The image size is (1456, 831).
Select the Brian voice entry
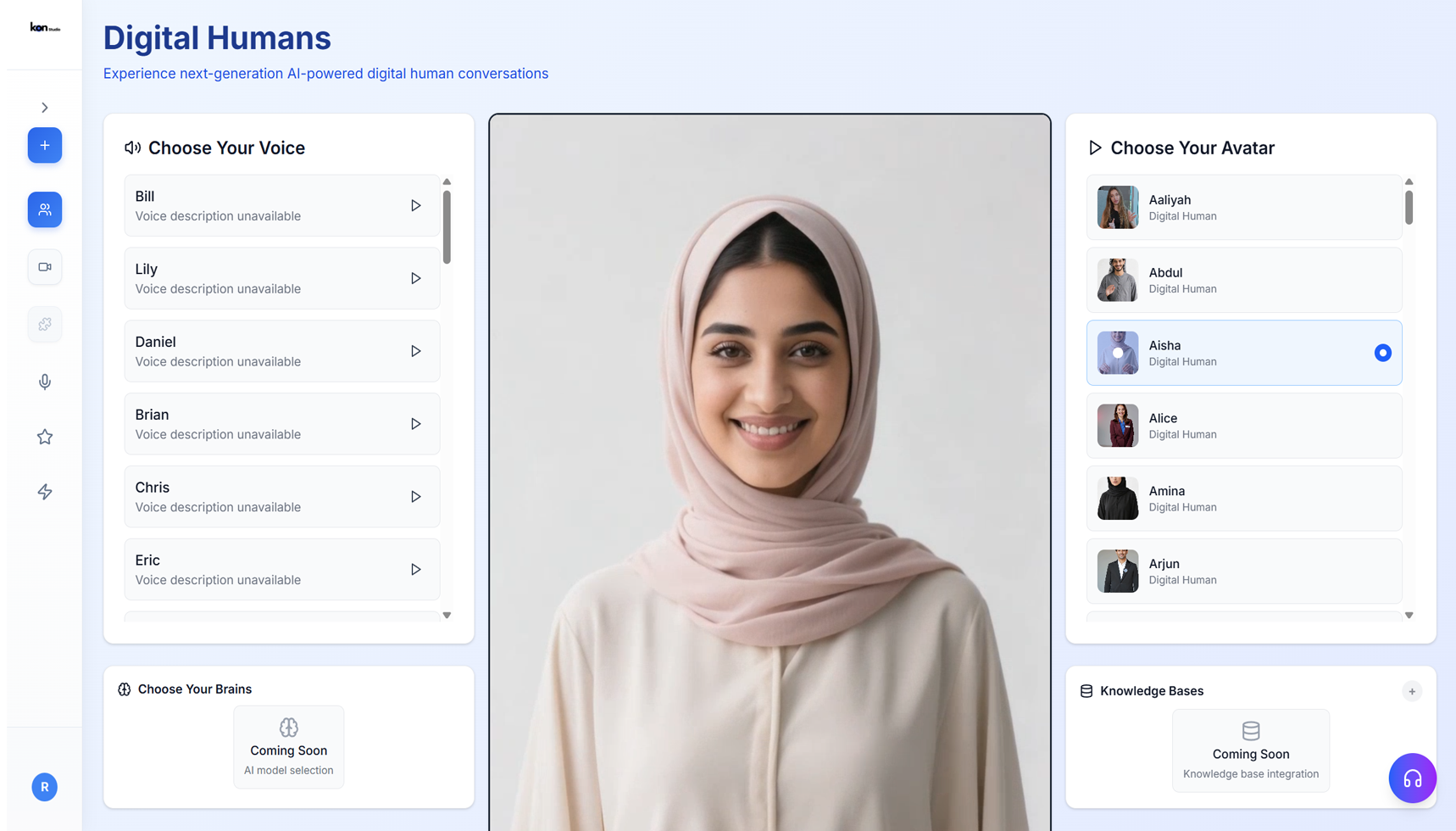pos(263,424)
